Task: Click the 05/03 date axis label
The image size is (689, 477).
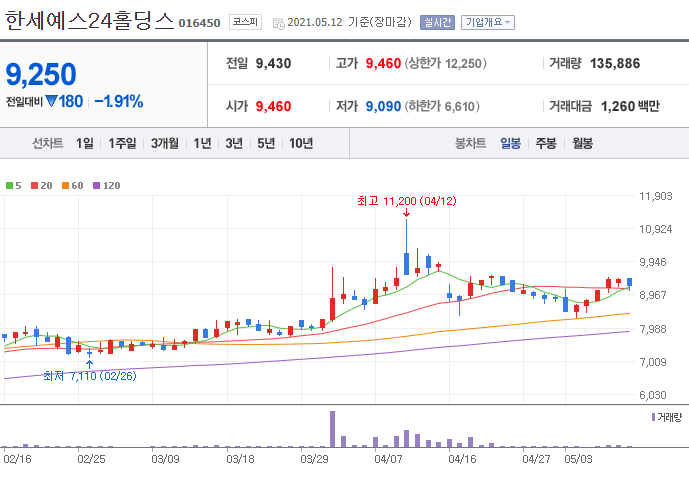Action: click(x=578, y=459)
